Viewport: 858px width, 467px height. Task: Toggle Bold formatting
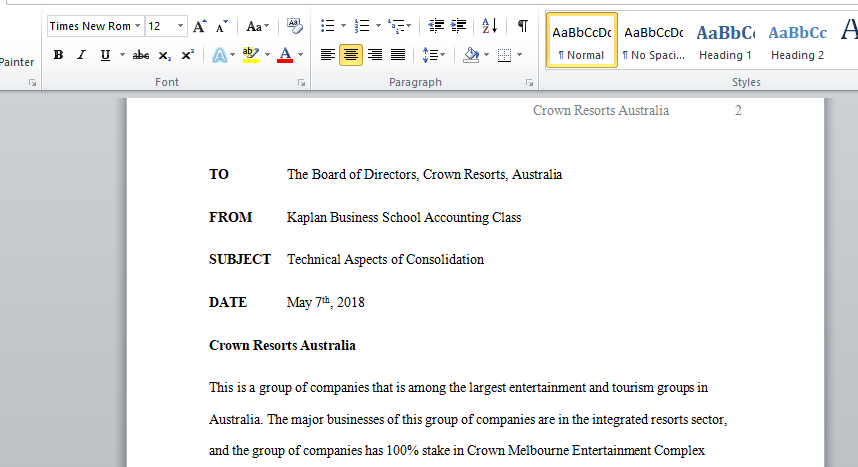click(x=58, y=55)
